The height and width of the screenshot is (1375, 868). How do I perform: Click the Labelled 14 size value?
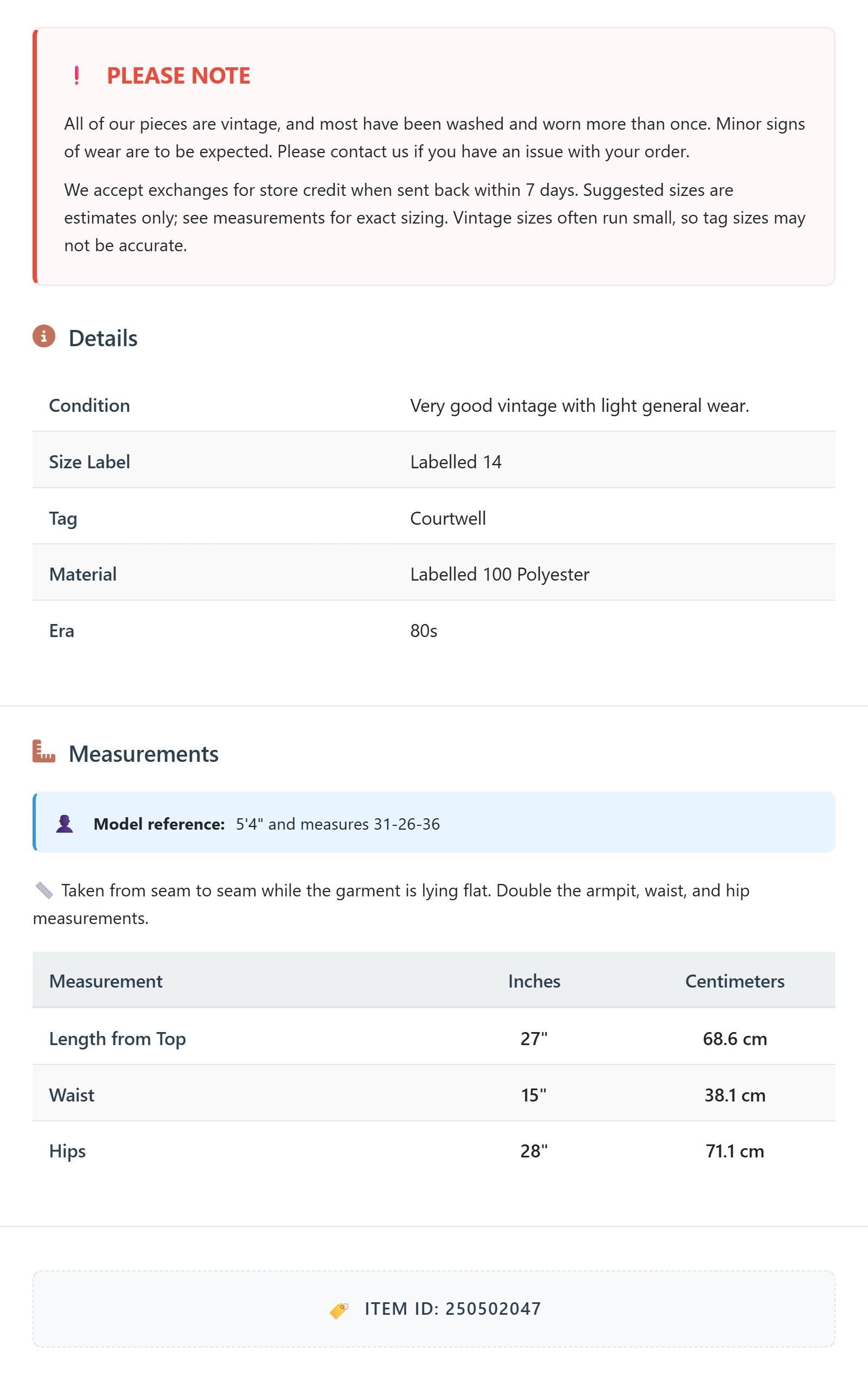pos(456,461)
